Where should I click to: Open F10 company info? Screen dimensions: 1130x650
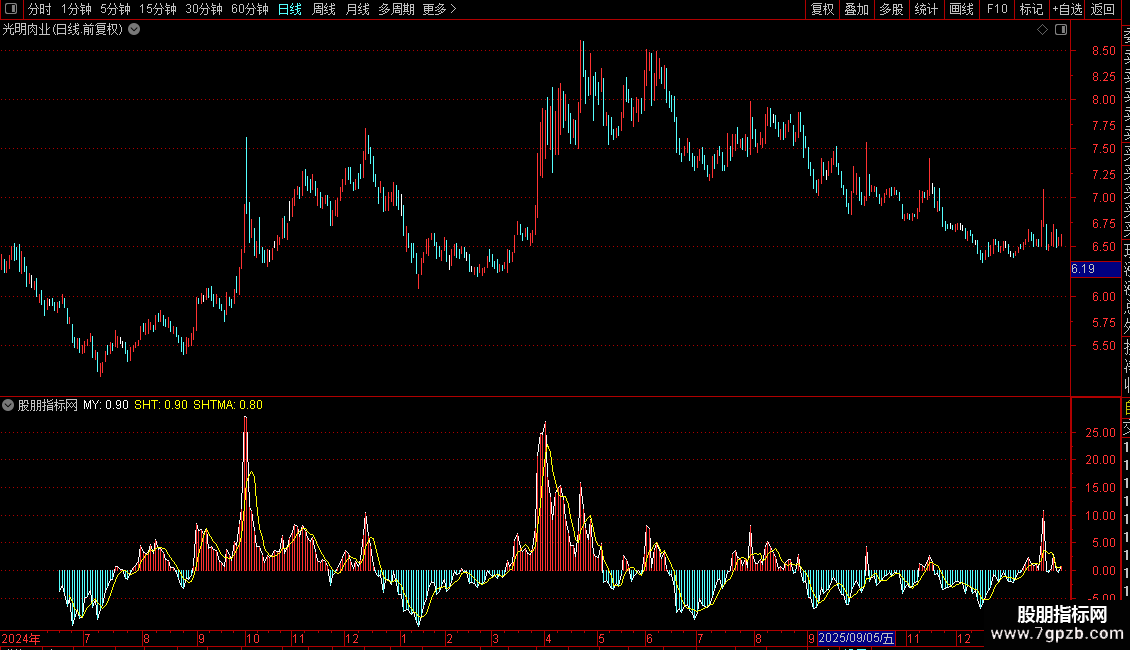(997, 9)
